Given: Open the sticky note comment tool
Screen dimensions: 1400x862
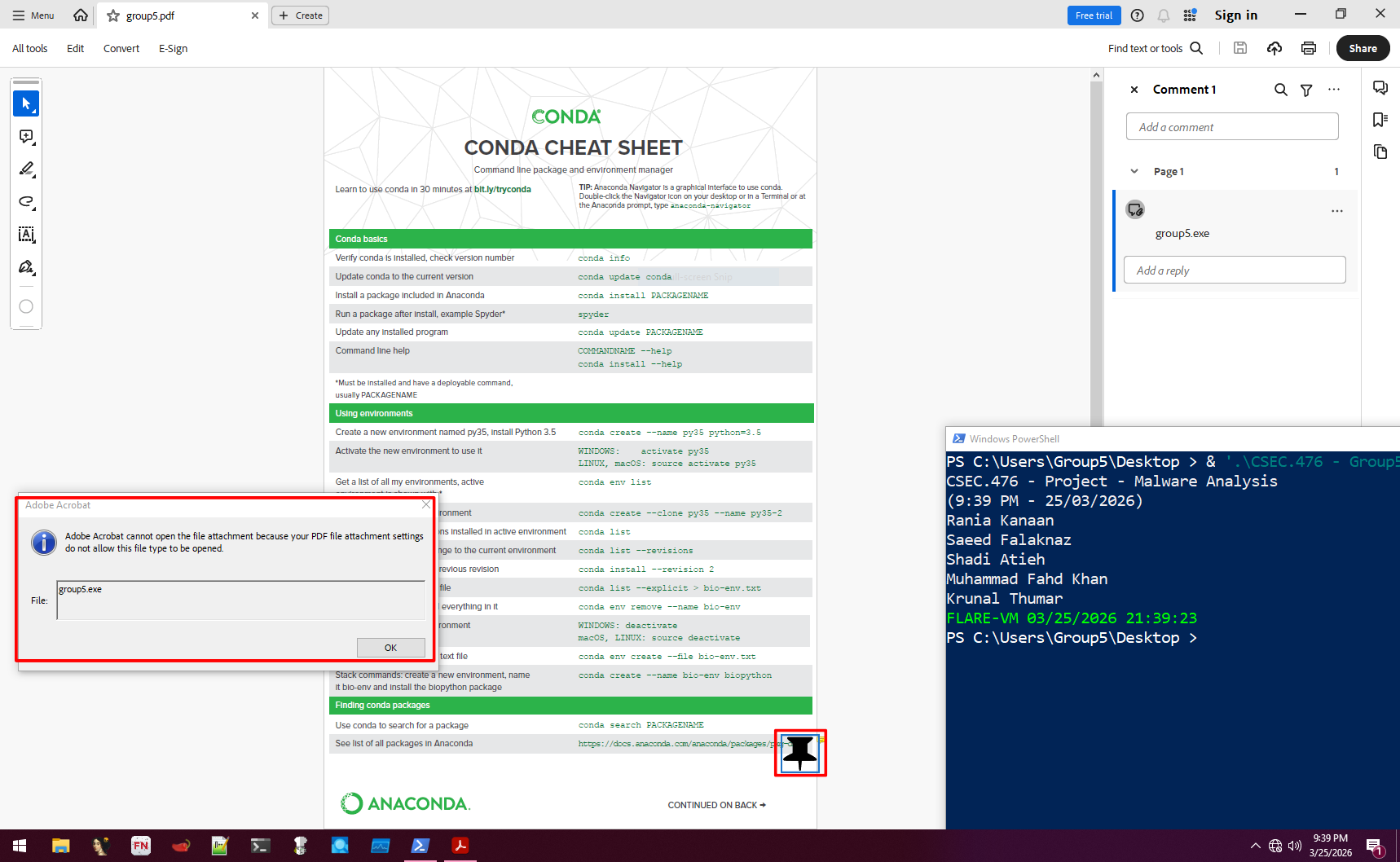Looking at the screenshot, I should click(25, 137).
